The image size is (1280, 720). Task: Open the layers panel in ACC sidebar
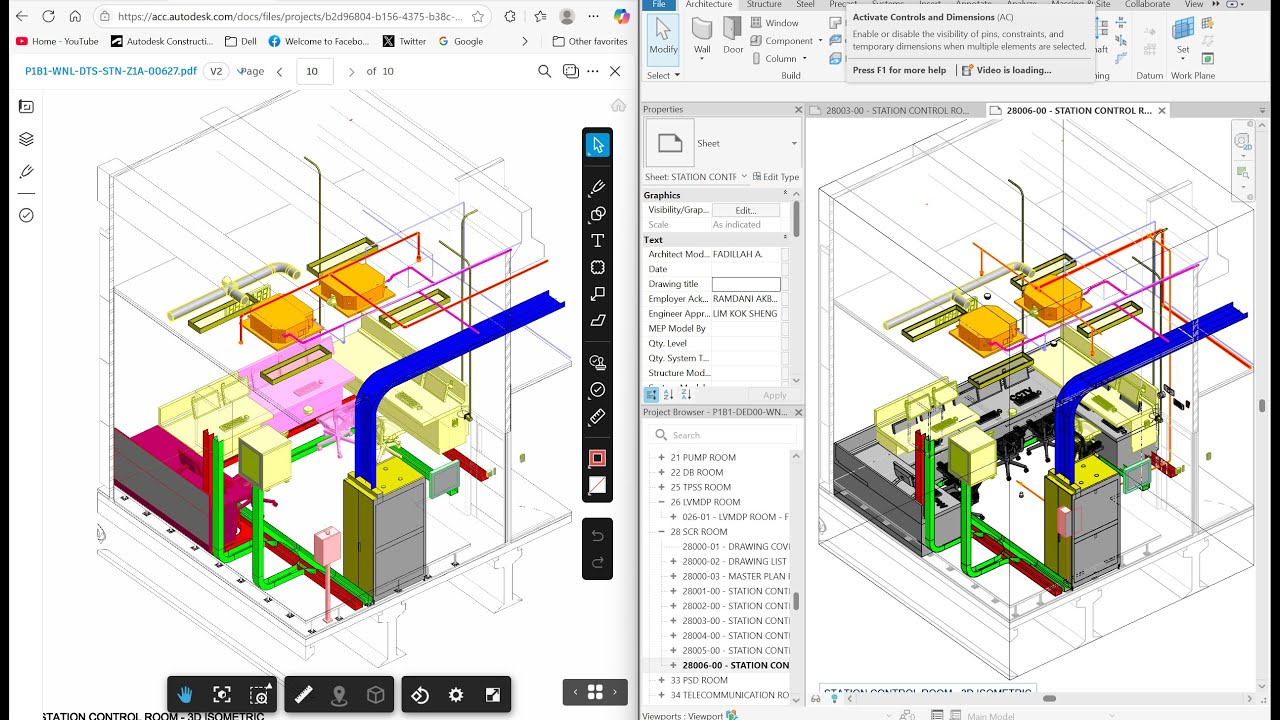(27, 139)
